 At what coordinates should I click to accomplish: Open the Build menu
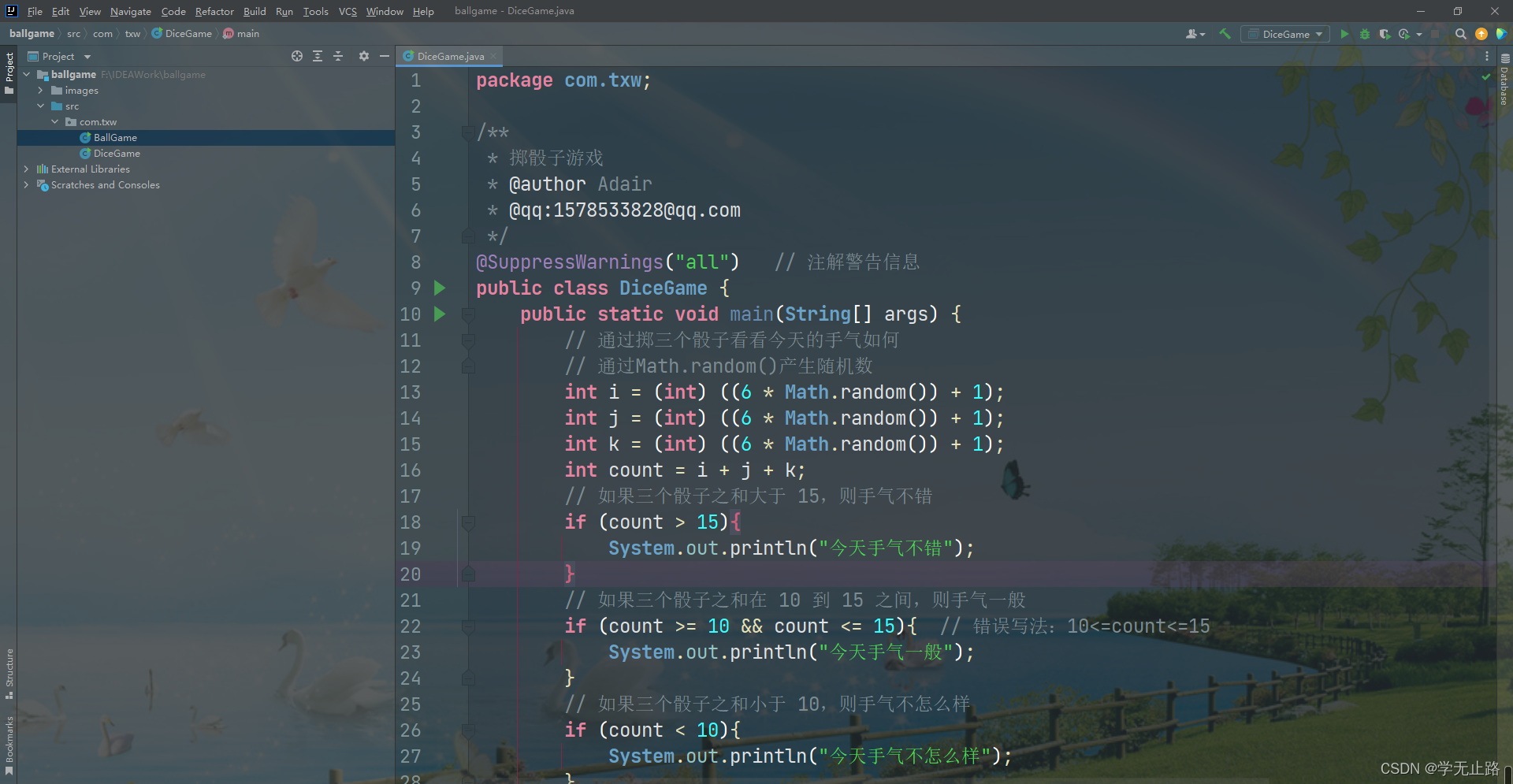tap(255, 11)
